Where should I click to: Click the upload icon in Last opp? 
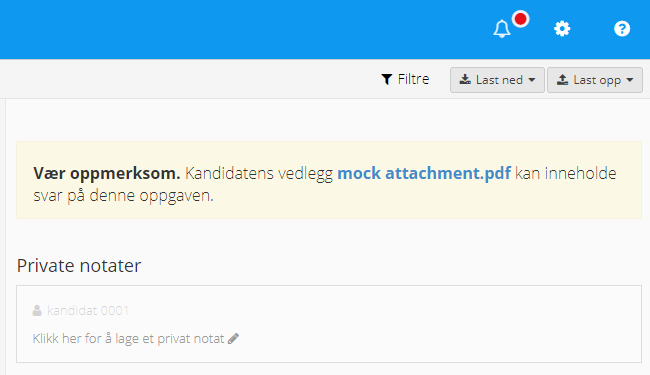coord(563,80)
